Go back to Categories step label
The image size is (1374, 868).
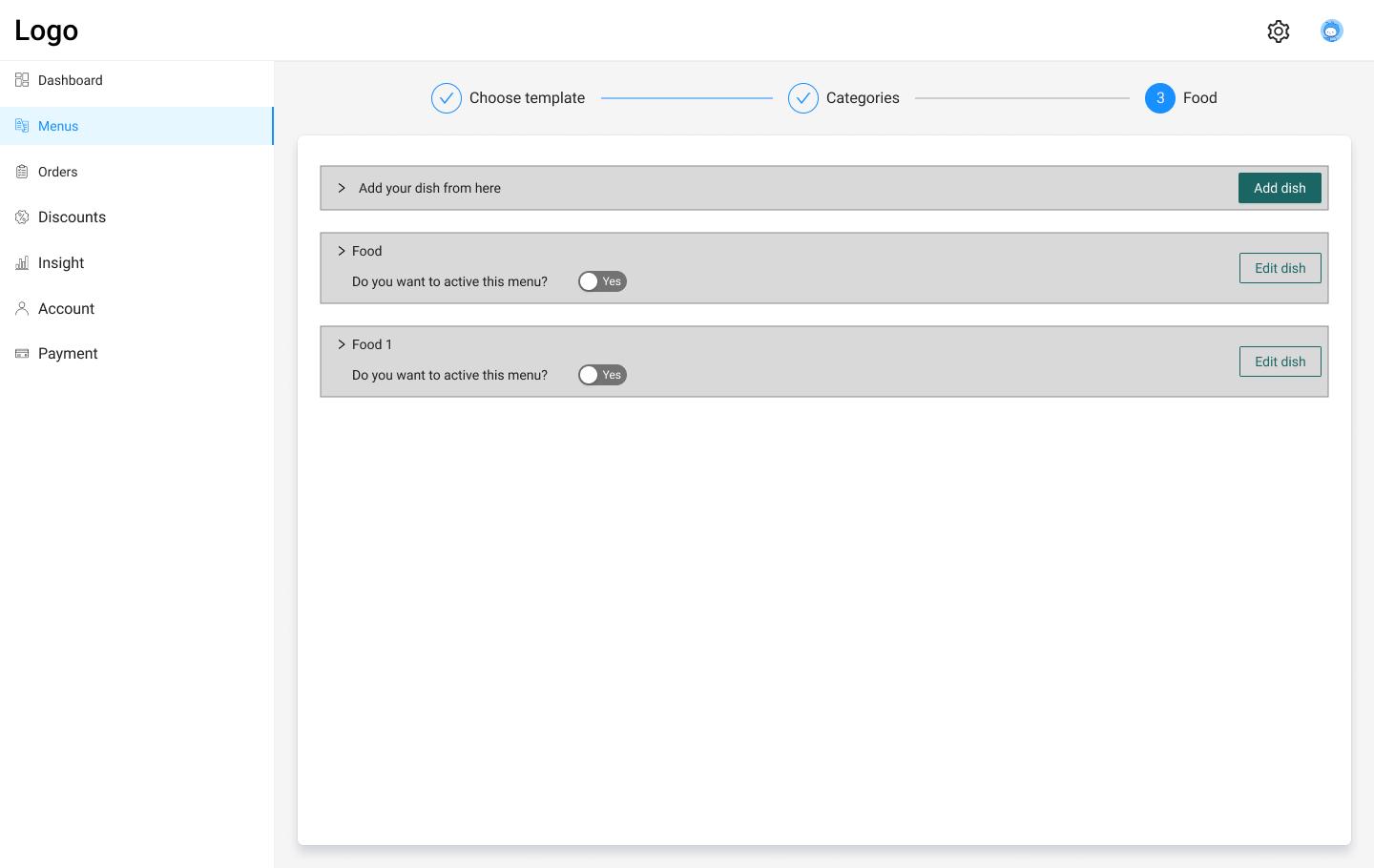(x=863, y=98)
